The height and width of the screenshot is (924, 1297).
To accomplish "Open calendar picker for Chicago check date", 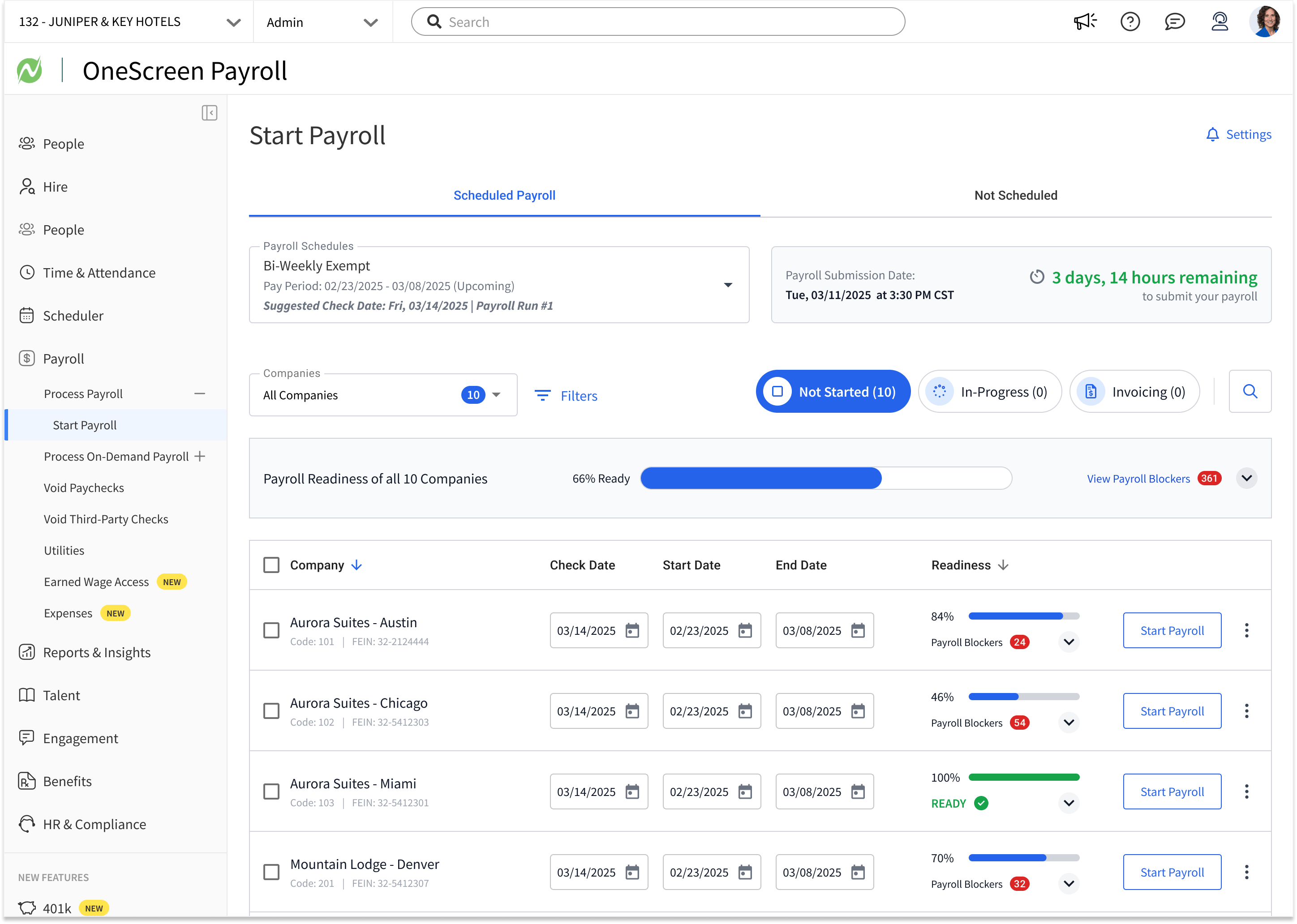I will (x=632, y=711).
